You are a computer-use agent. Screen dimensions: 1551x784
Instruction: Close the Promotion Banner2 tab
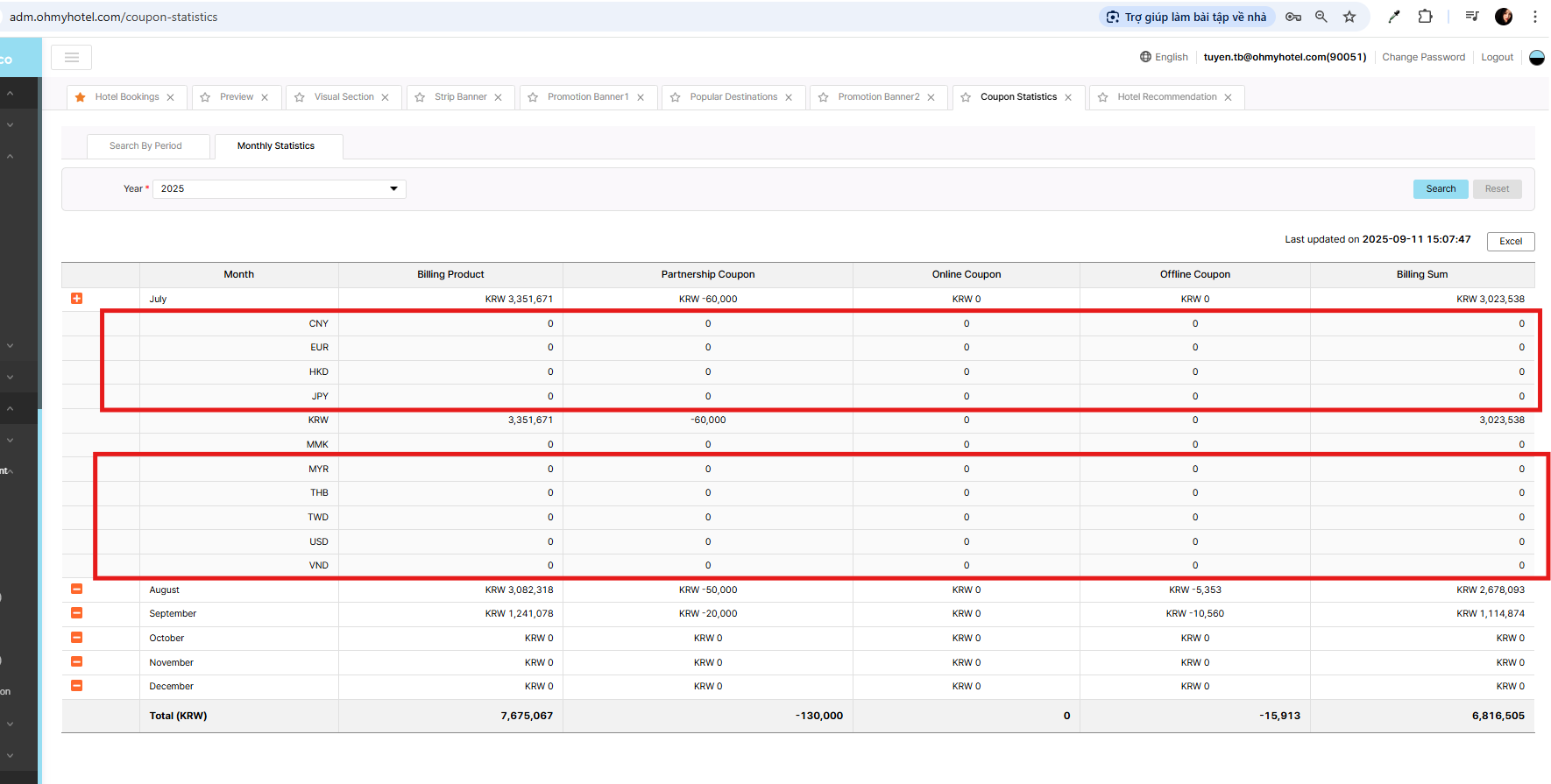click(931, 97)
